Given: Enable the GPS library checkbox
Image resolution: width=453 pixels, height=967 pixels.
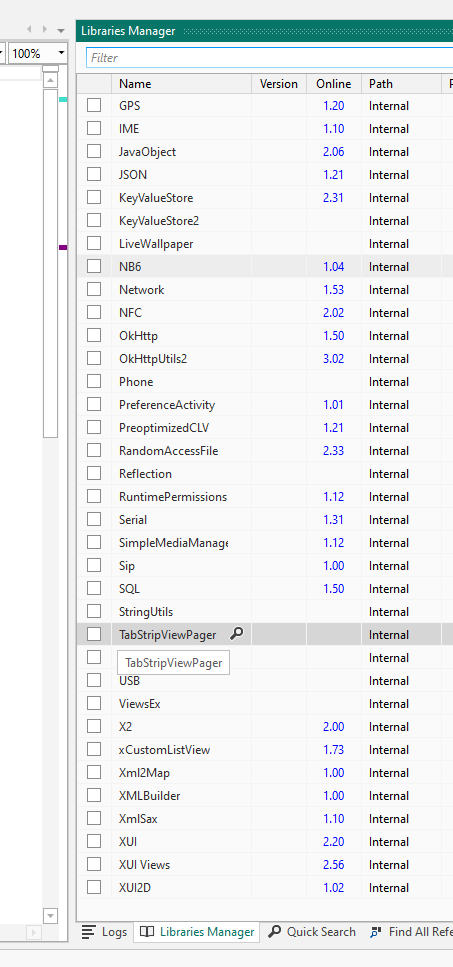Looking at the screenshot, I should click(x=94, y=105).
